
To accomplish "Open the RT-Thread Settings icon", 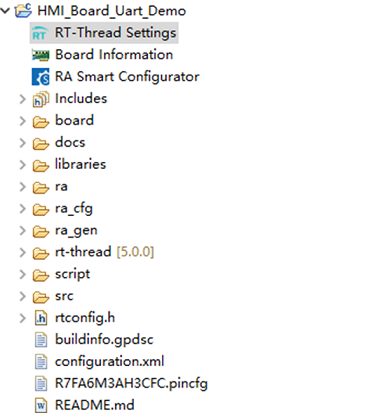I will (x=39, y=33).
